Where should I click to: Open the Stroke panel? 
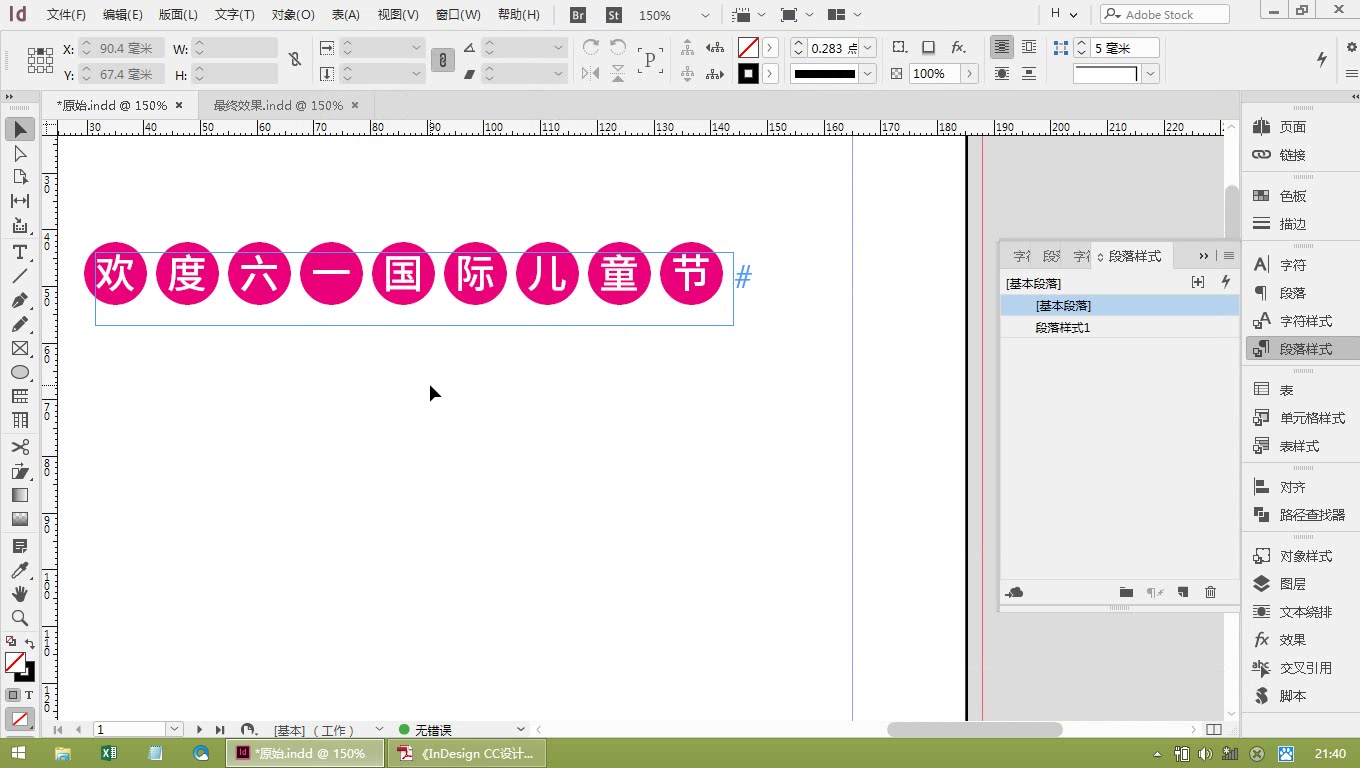[1294, 224]
